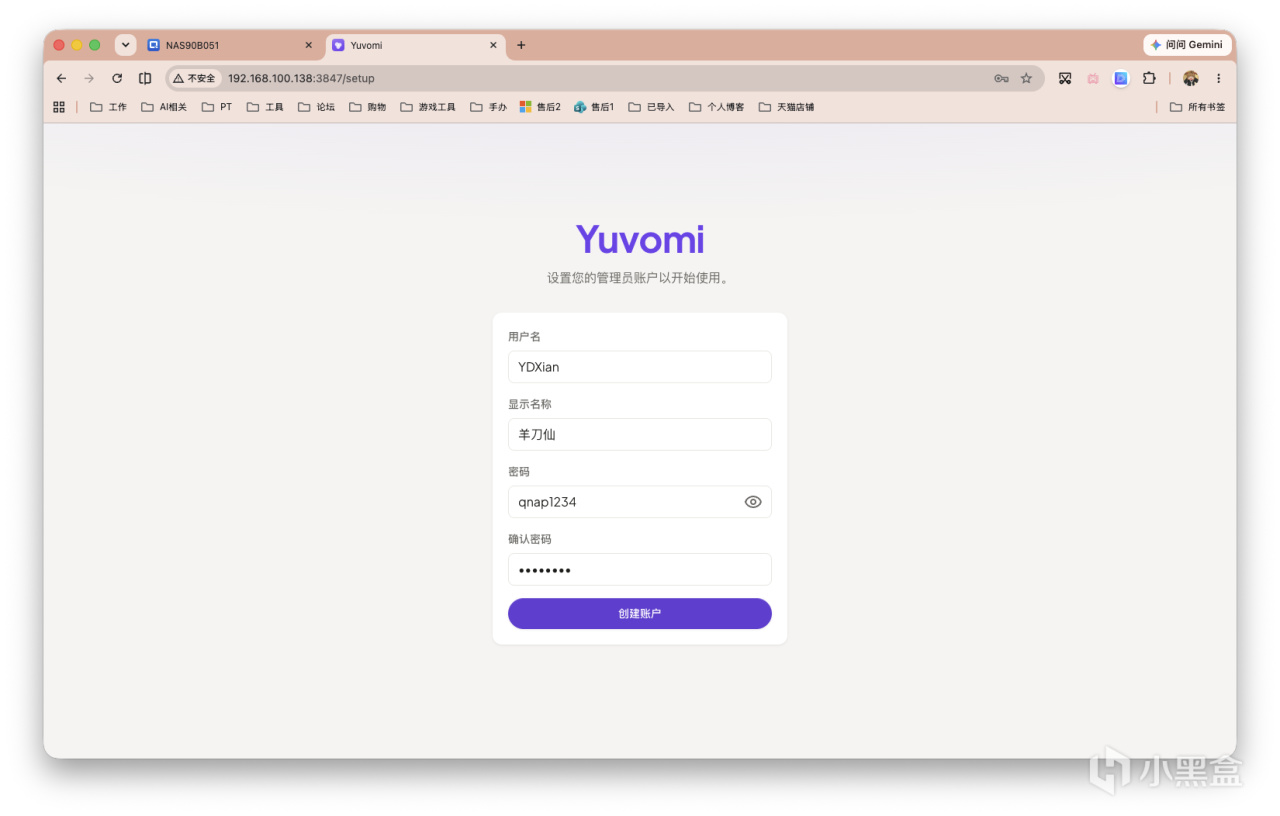
Task: Switch to the NAS90B051 tab
Action: pyautogui.click(x=231, y=45)
